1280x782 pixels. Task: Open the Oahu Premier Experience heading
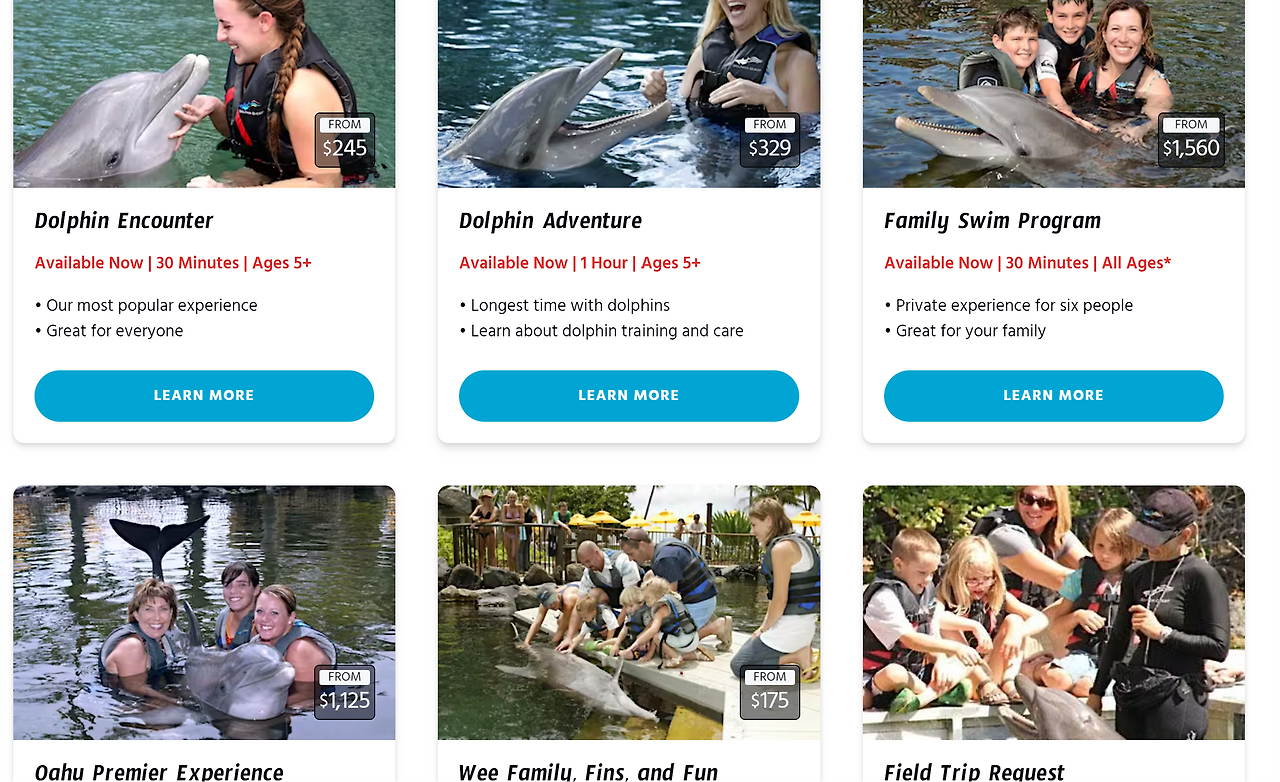[159, 771]
